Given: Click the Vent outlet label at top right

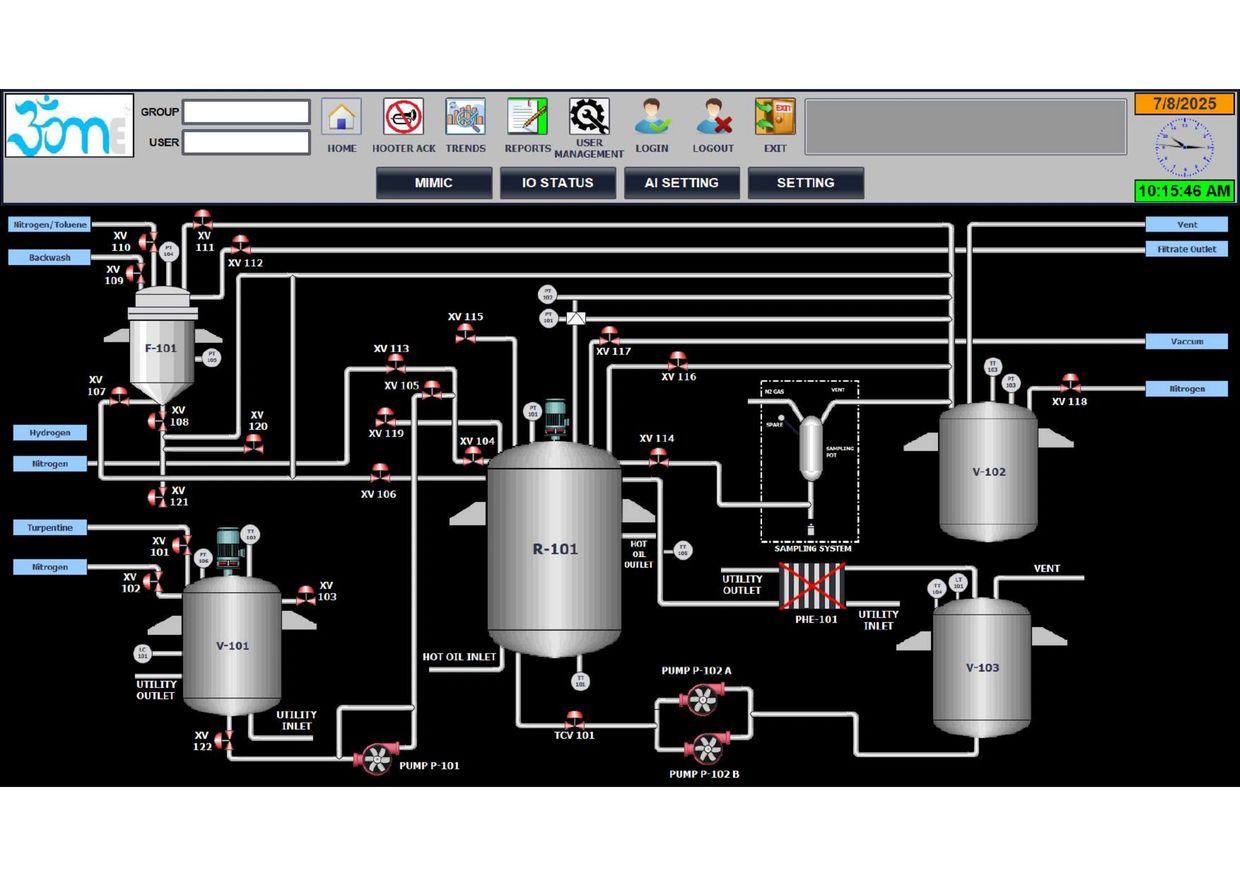Looking at the screenshot, I should pyautogui.click(x=1186, y=225).
